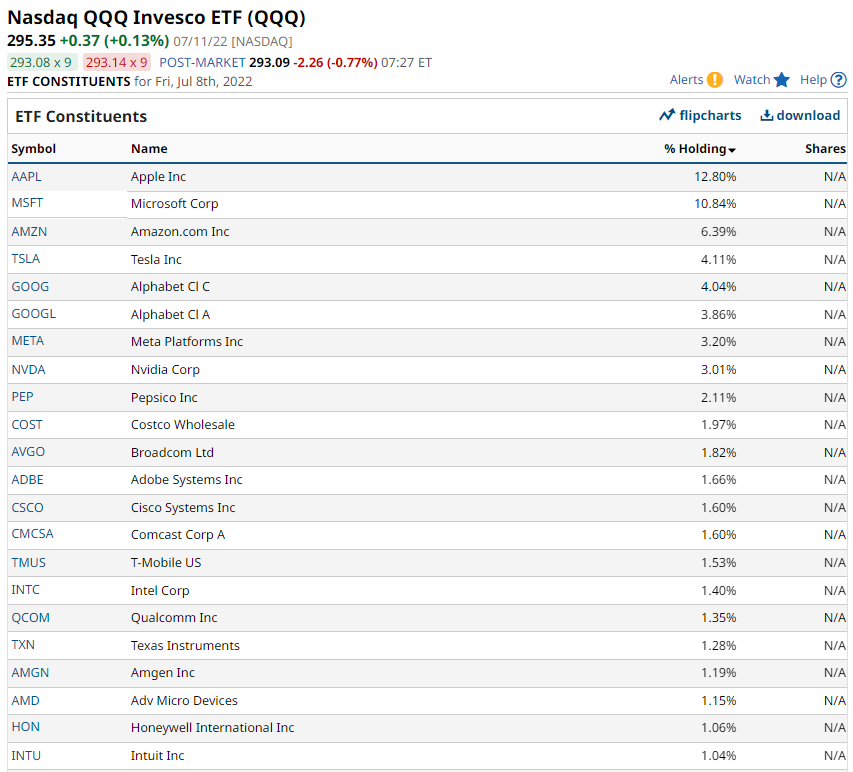
Task: Open the MSFT symbol link
Action: click(x=27, y=203)
